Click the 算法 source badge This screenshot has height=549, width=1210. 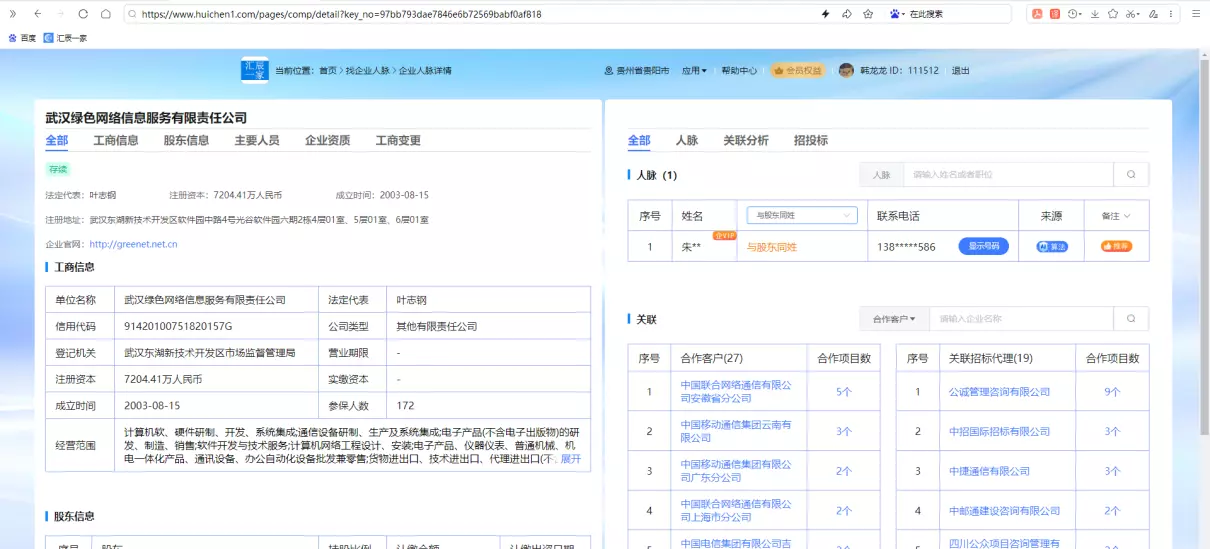coord(1052,246)
